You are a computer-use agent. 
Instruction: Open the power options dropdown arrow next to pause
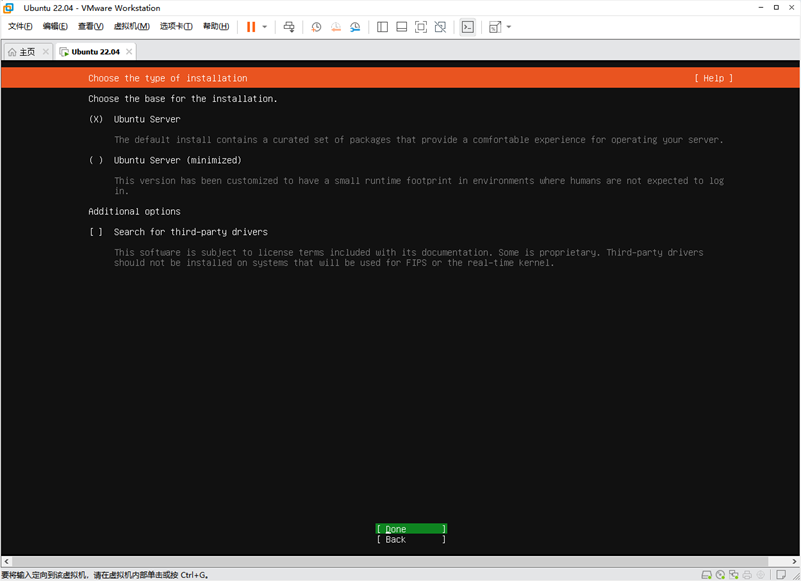(x=265, y=27)
